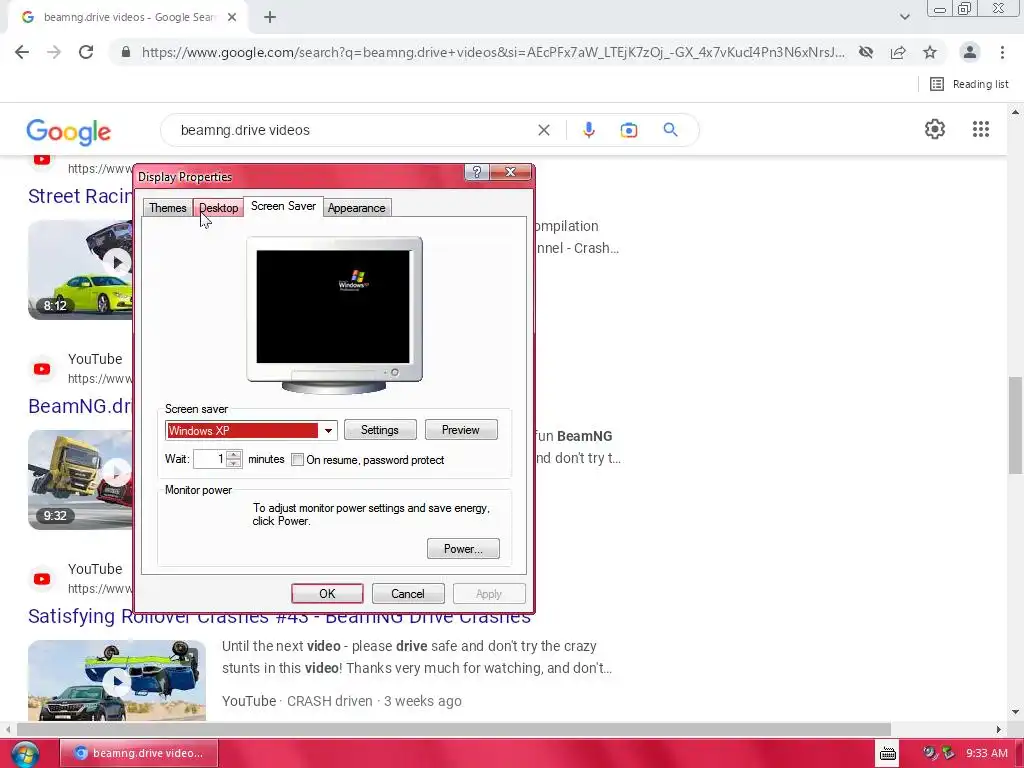The image size is (1024, 768).
Task: Switch to the Desktop tab
Action: (218, 208)
